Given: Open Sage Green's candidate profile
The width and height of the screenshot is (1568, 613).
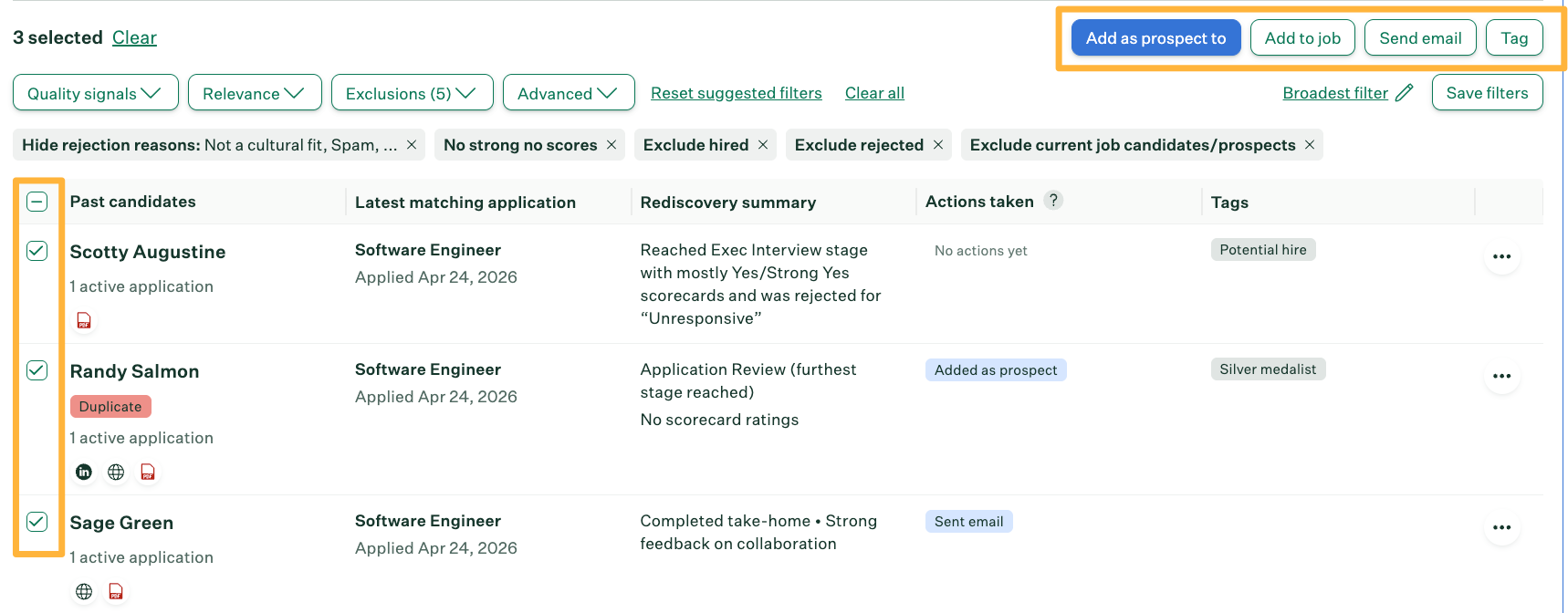Looking at the screenshot, I should click(x=121, y=523).
